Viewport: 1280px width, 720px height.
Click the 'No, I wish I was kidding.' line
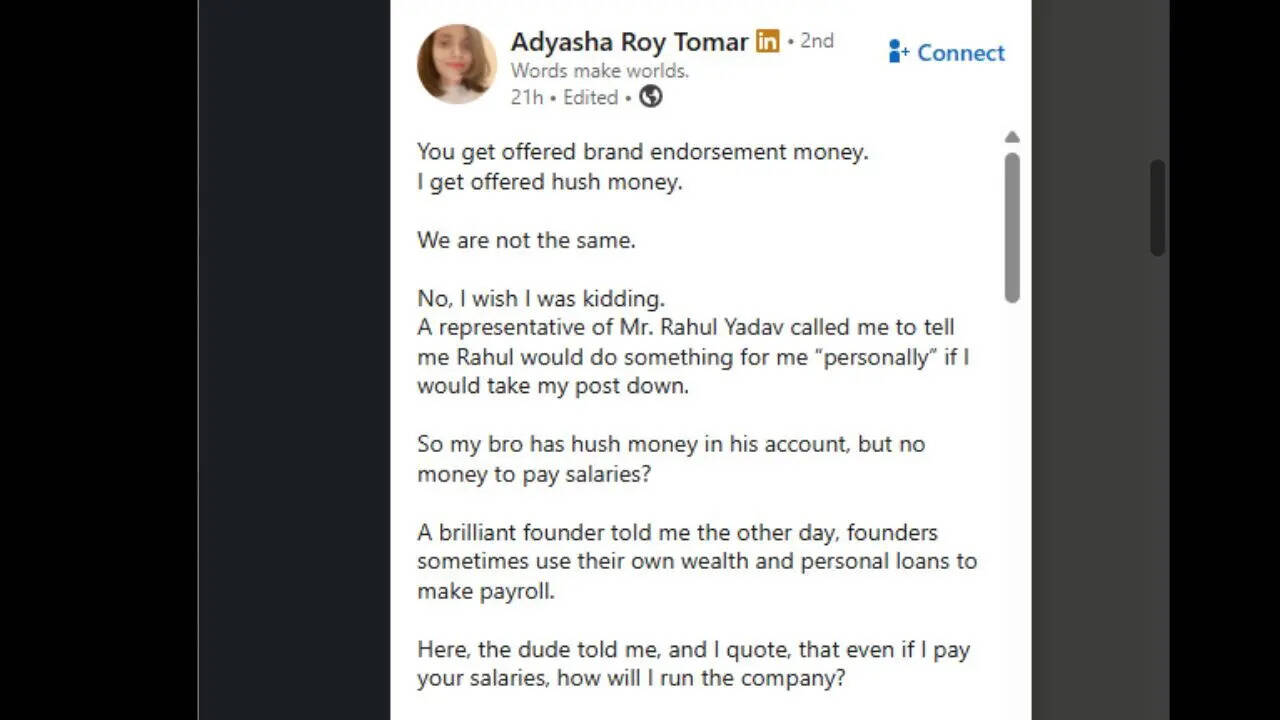pyautogui.click(x=541, y=298)
